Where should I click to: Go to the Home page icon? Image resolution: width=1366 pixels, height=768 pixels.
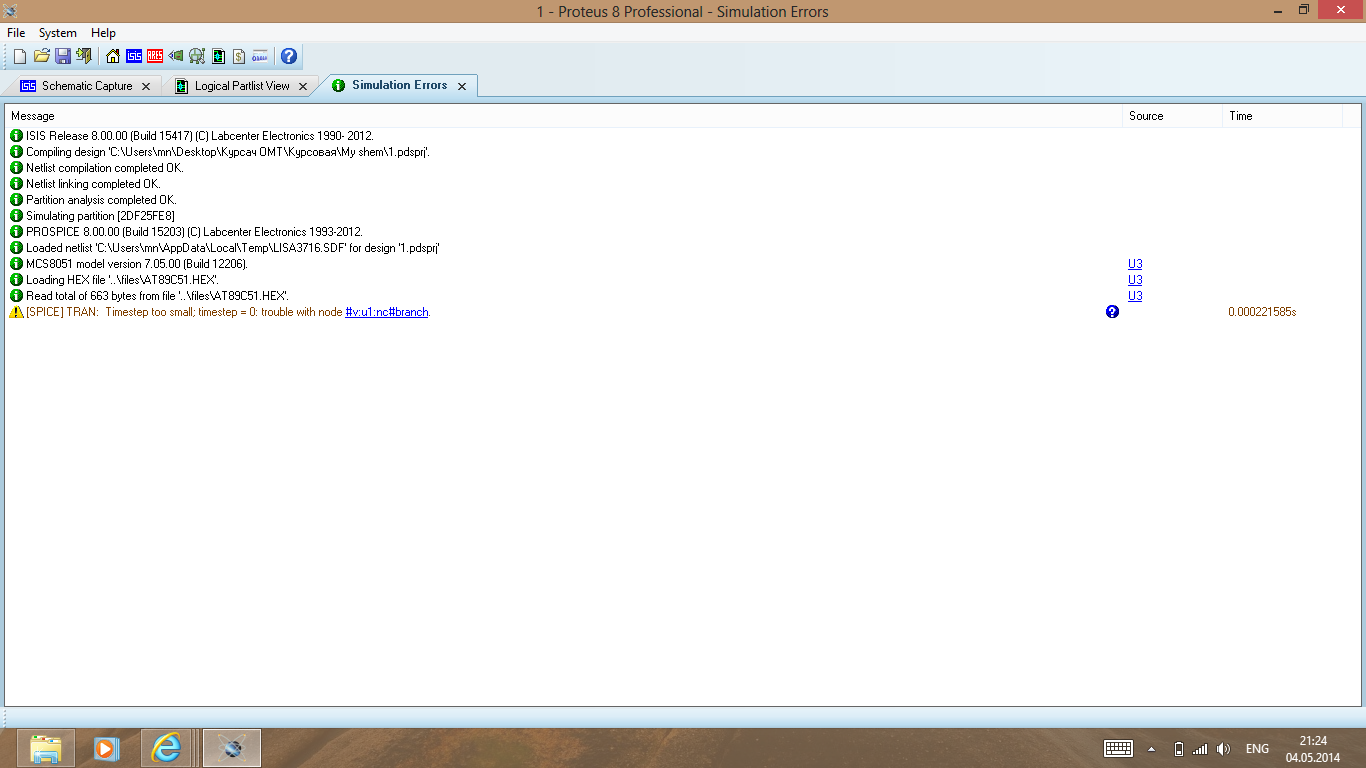click(x=113, y=56)
